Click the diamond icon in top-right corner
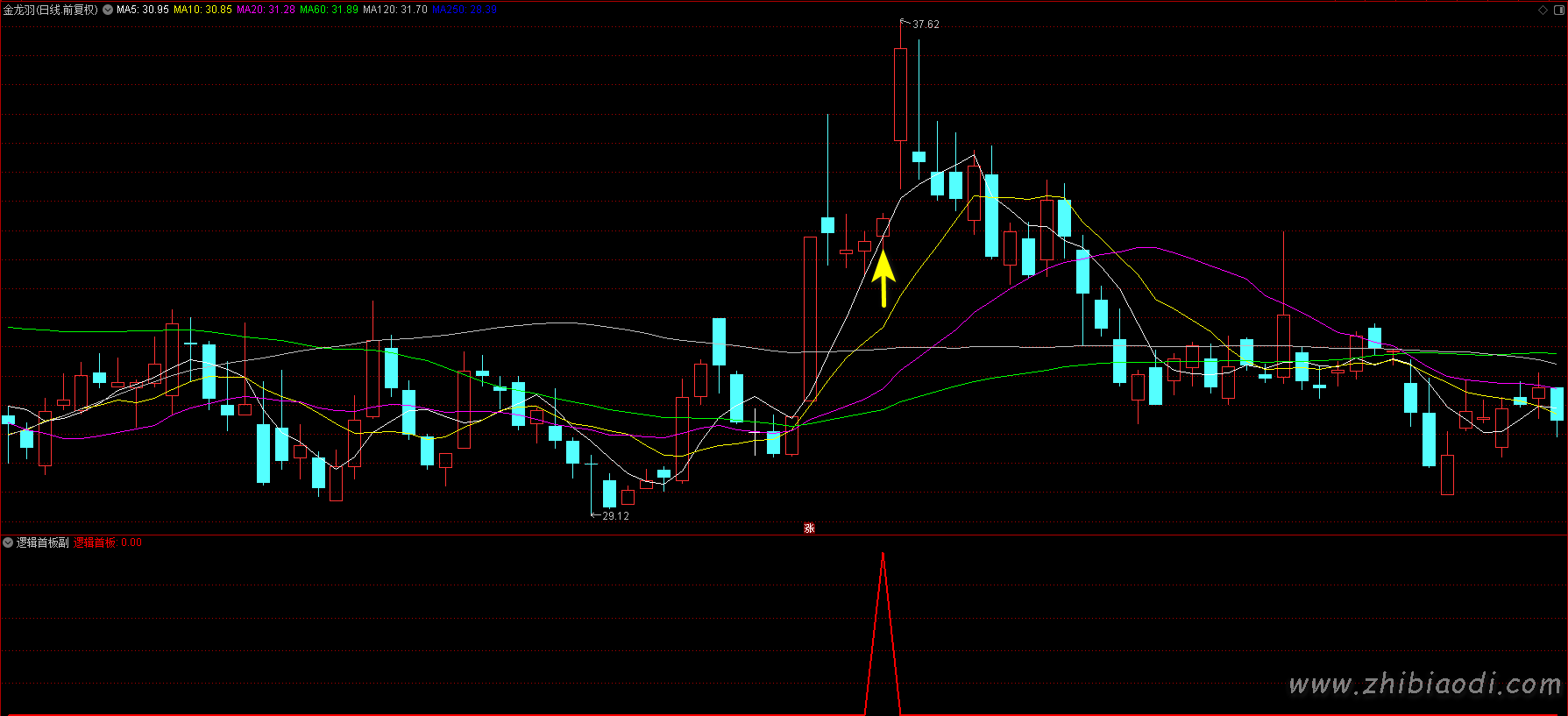 pos(1543,10)
